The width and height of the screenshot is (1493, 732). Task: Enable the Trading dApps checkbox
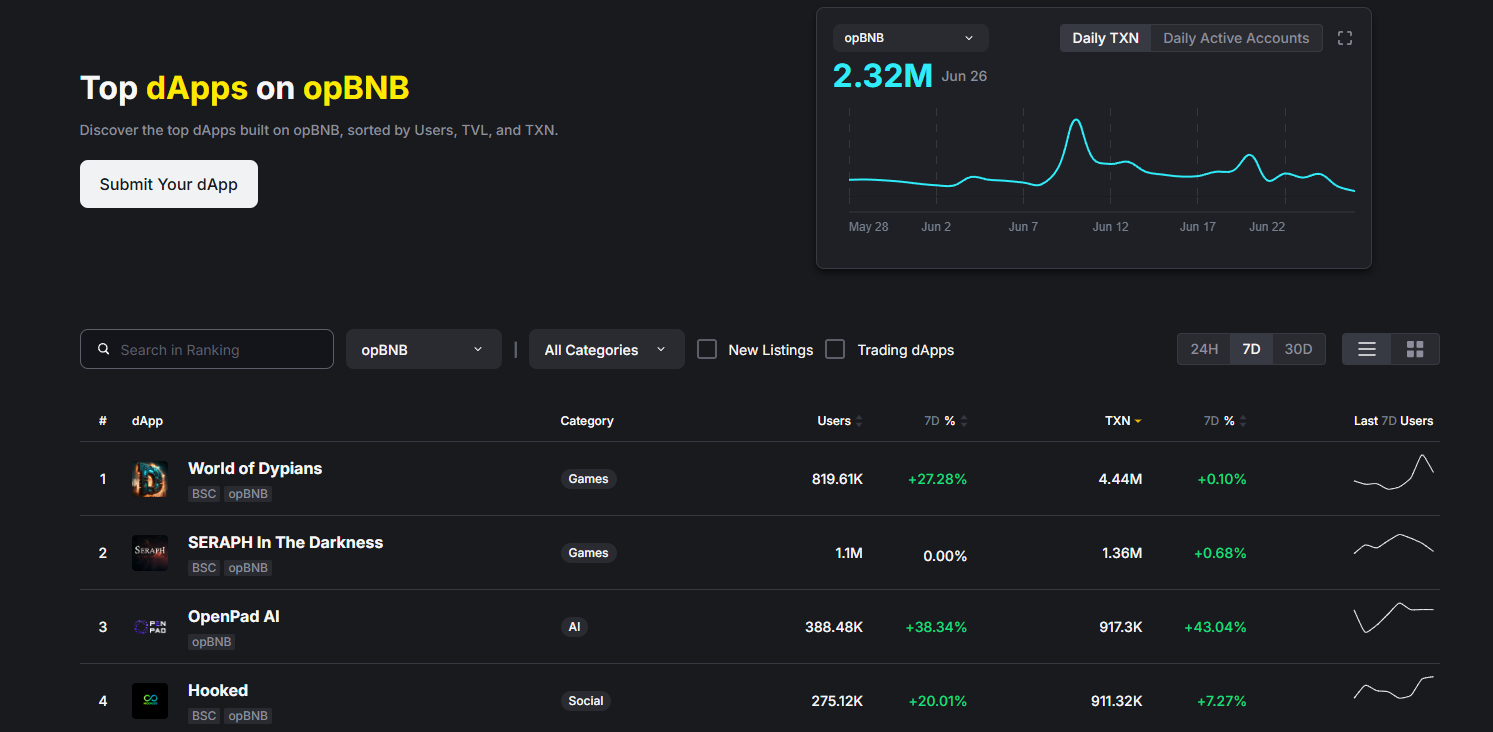(x=835, y=349)
